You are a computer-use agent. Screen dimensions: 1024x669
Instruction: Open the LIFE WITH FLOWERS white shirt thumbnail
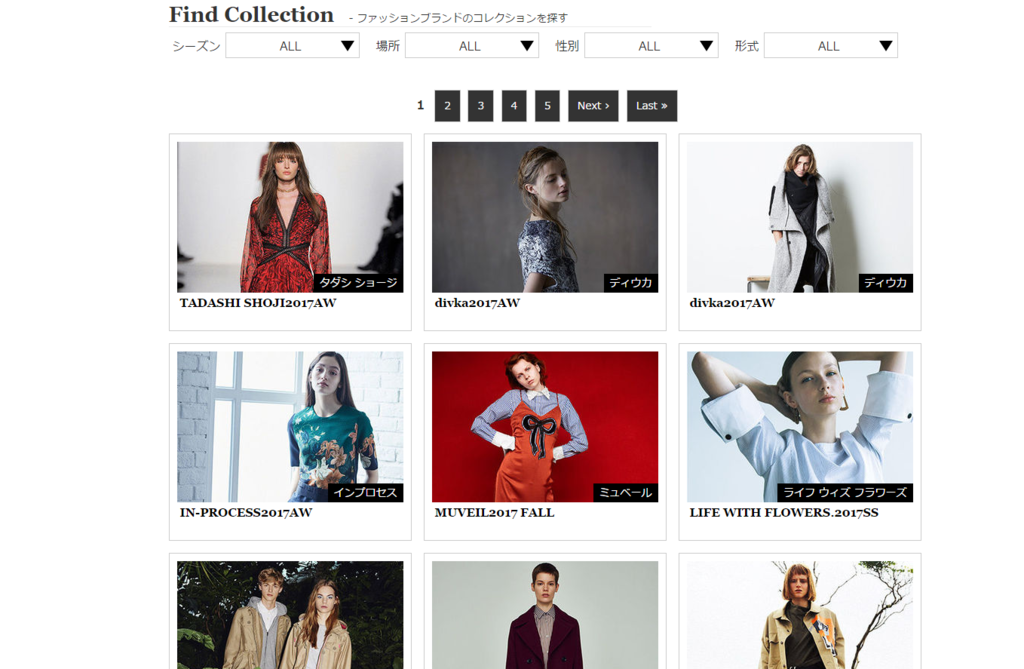click(x=799, y=427)
